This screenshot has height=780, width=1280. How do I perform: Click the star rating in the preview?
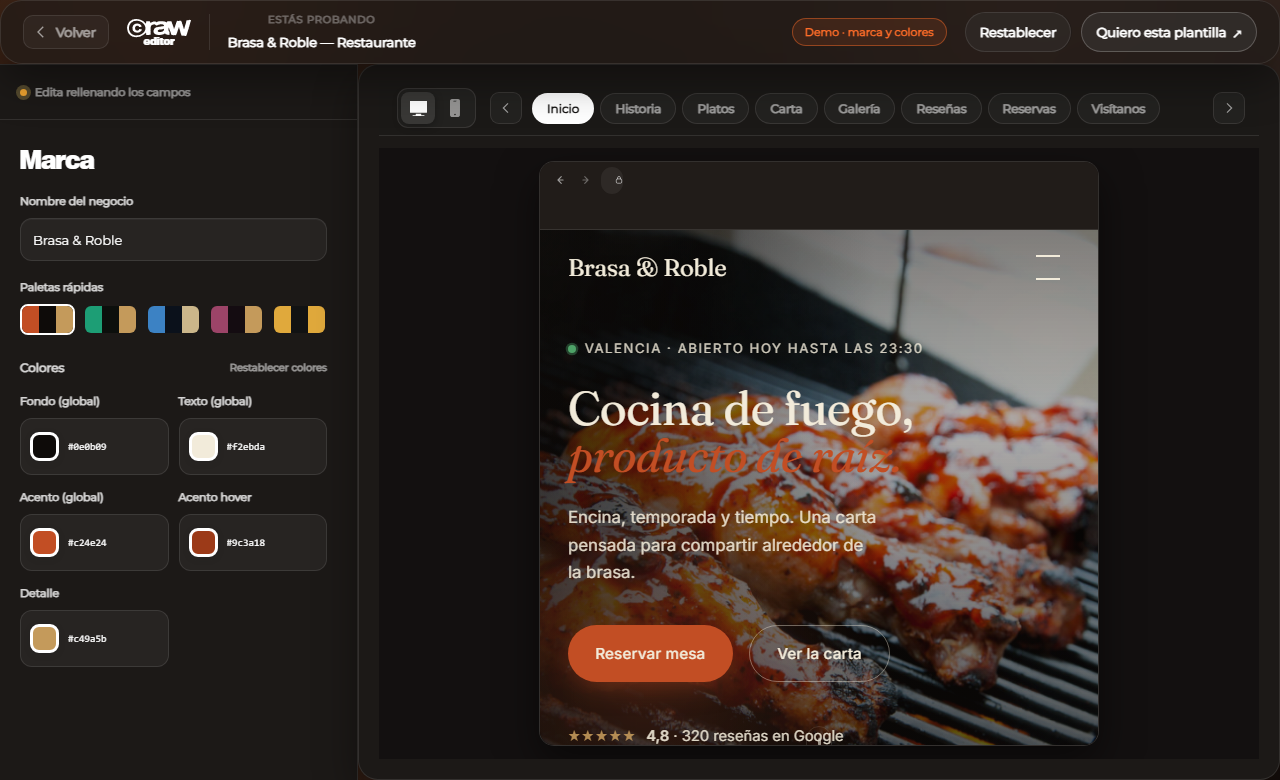pos(601,736)
